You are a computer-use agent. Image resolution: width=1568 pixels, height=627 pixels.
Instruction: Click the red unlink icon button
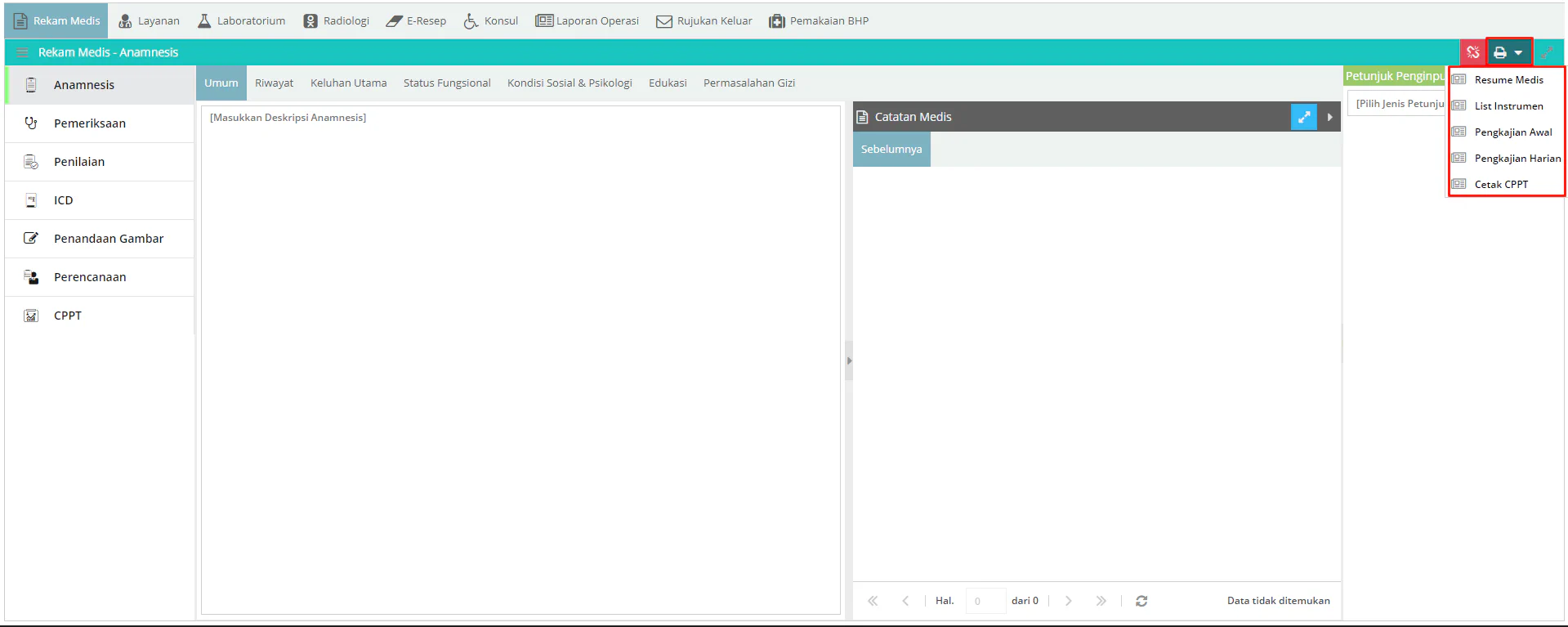click(1472, 52)
